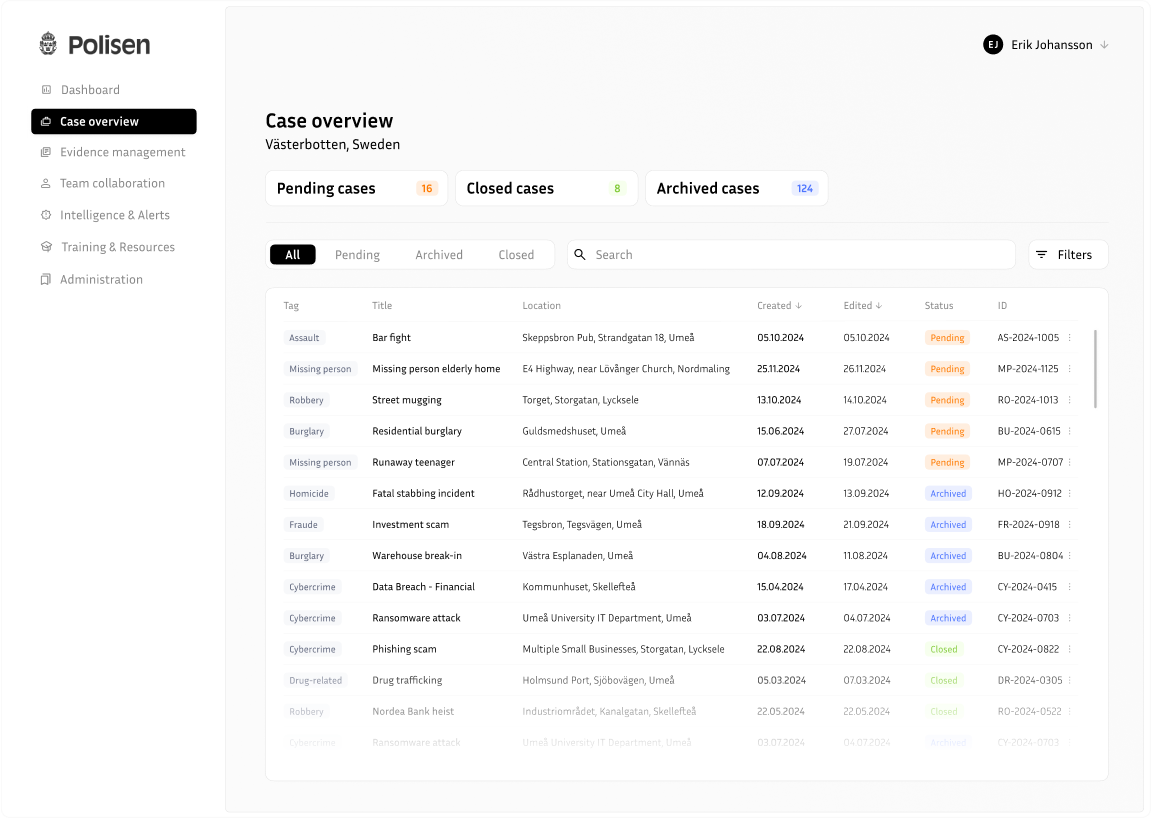Open Training & Resources graduation cap icon
The width and height of the screenshot is (1151, 818).
click(46, 247)
